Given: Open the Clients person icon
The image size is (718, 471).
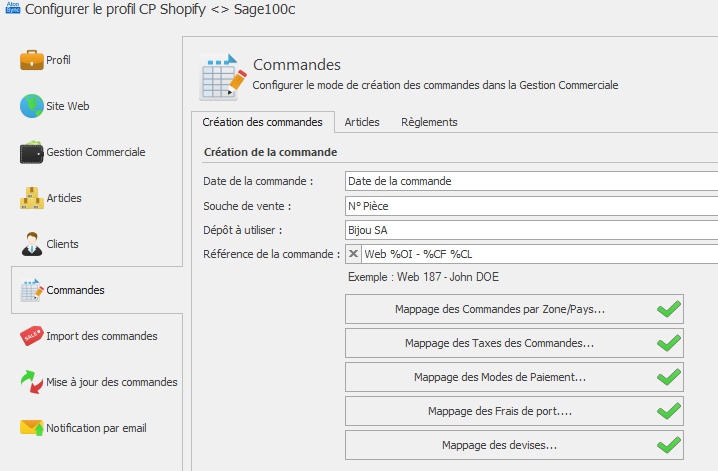Looking at the screenshot, I should click(32, 244).
